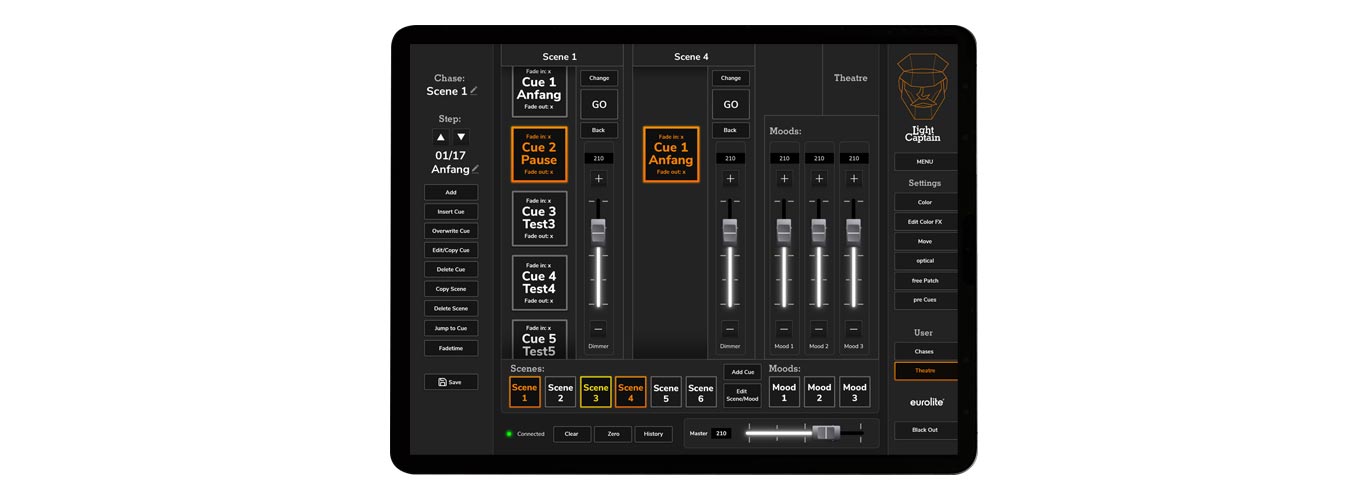
Task: Open the Edit Color FX settings
Action: click(924, 222)
